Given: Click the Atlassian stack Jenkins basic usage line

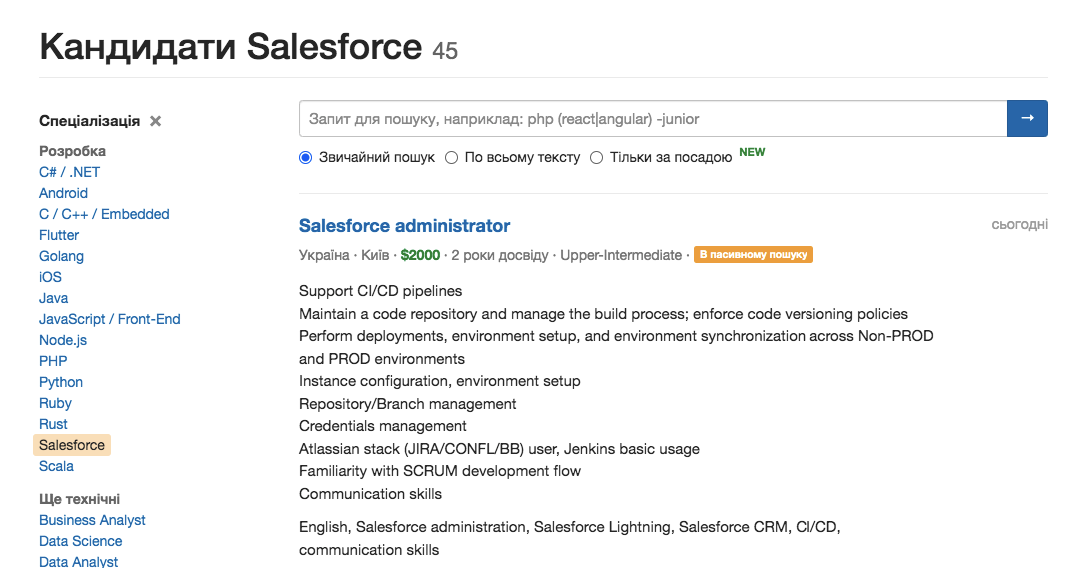Looking at the screenshot, I should pos(499,449).
